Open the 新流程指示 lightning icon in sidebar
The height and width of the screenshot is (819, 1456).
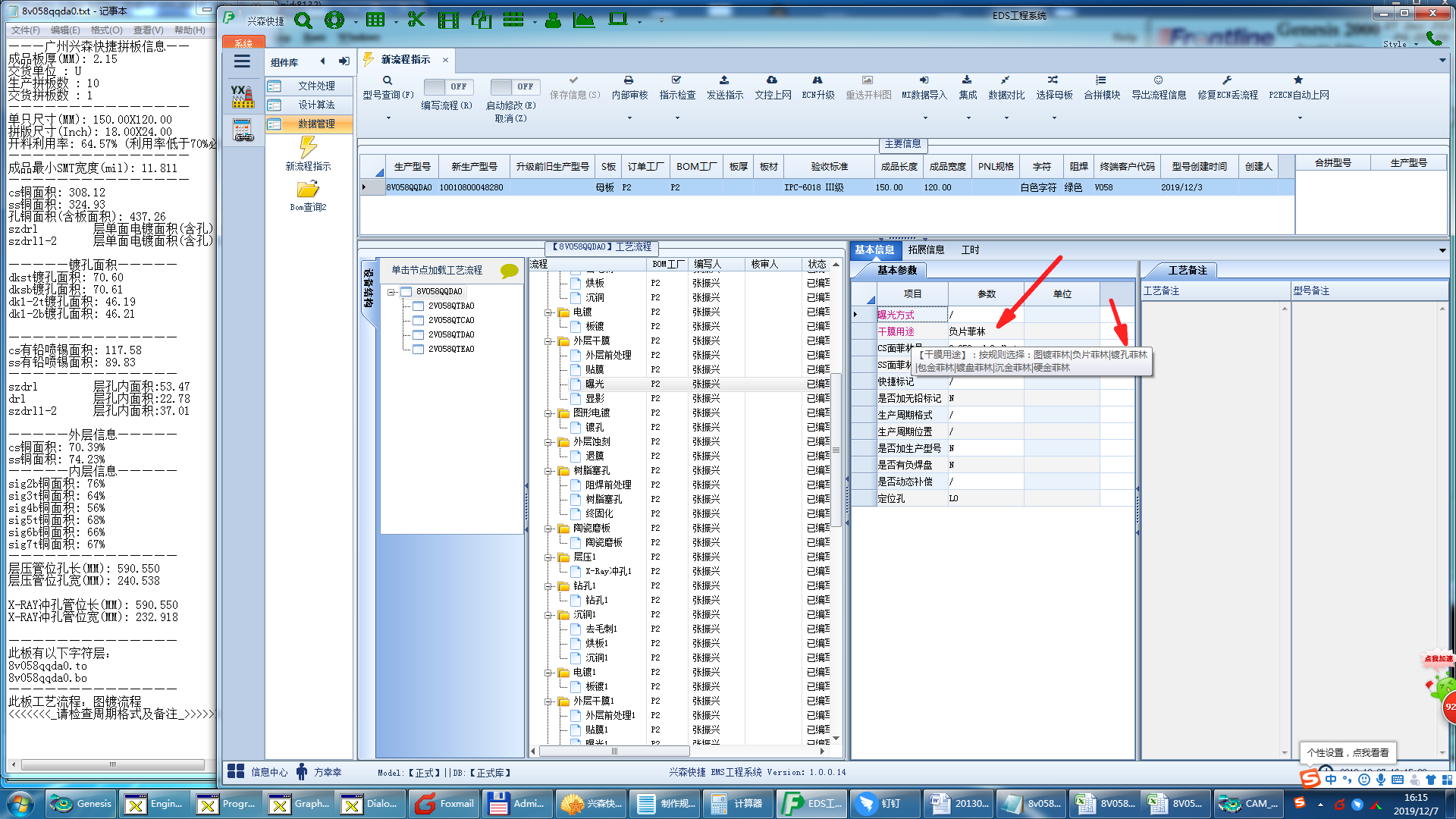(308, 147)
